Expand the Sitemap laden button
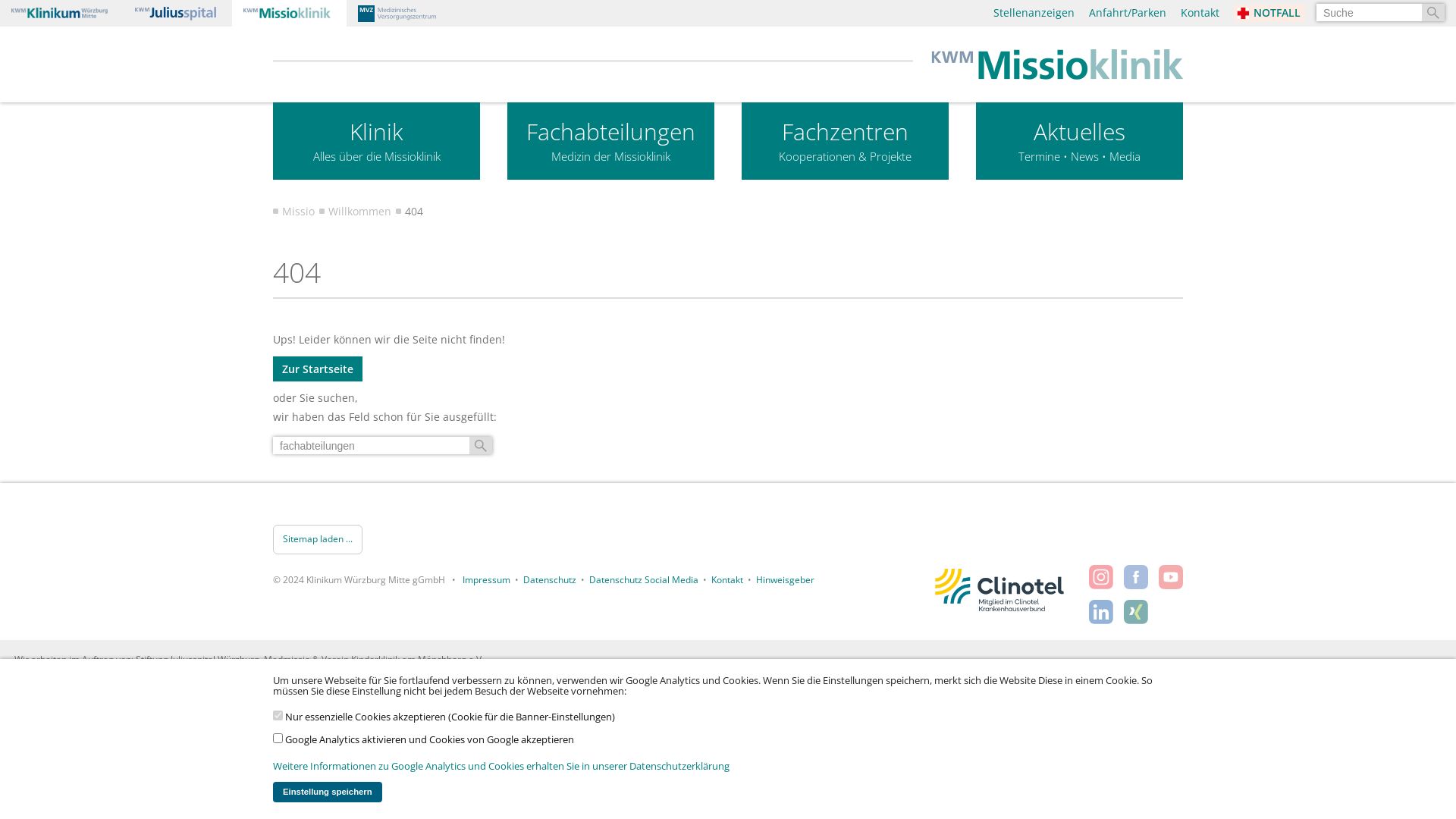 pyautogui.click(x=318, y=539)
